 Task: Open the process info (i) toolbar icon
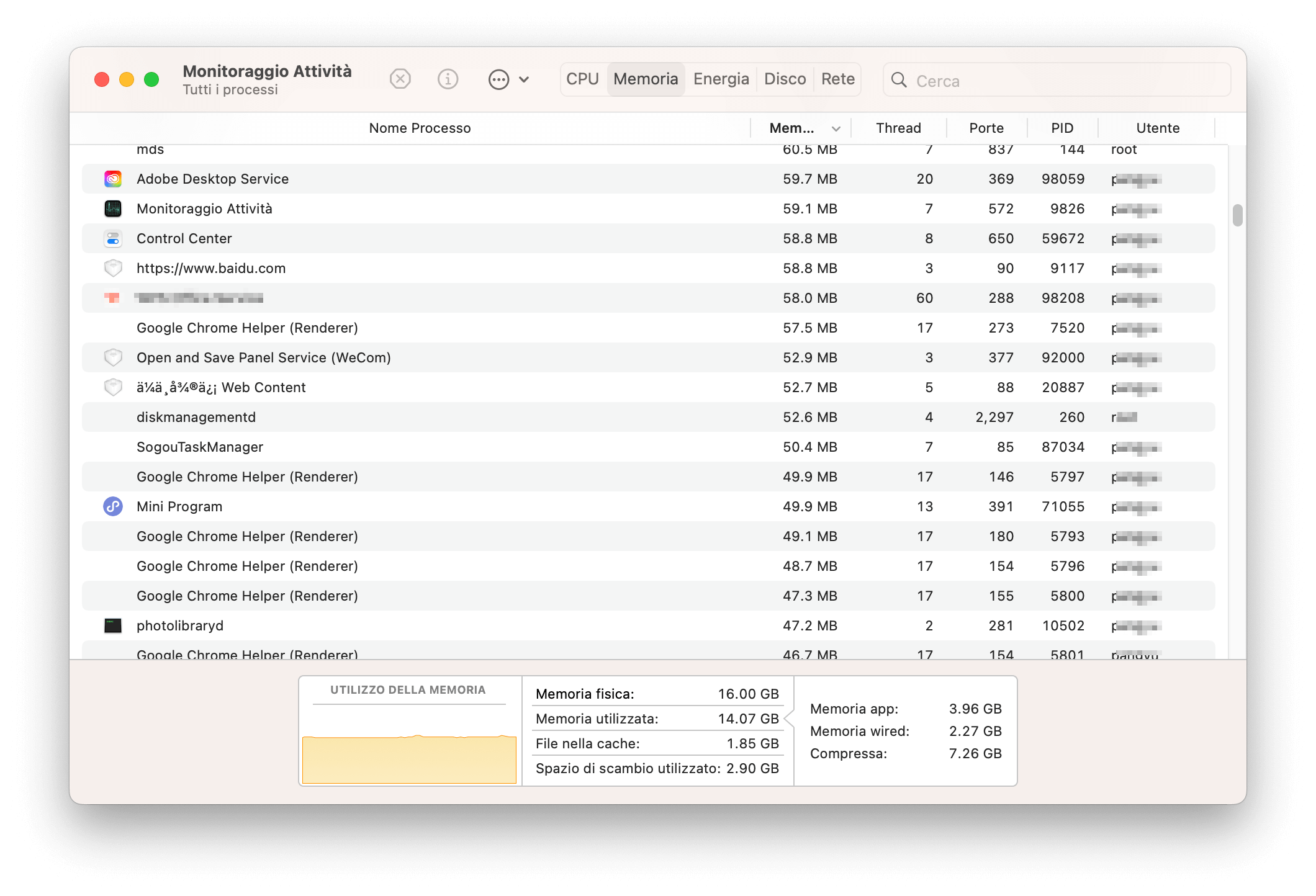(x=448, y=79)
